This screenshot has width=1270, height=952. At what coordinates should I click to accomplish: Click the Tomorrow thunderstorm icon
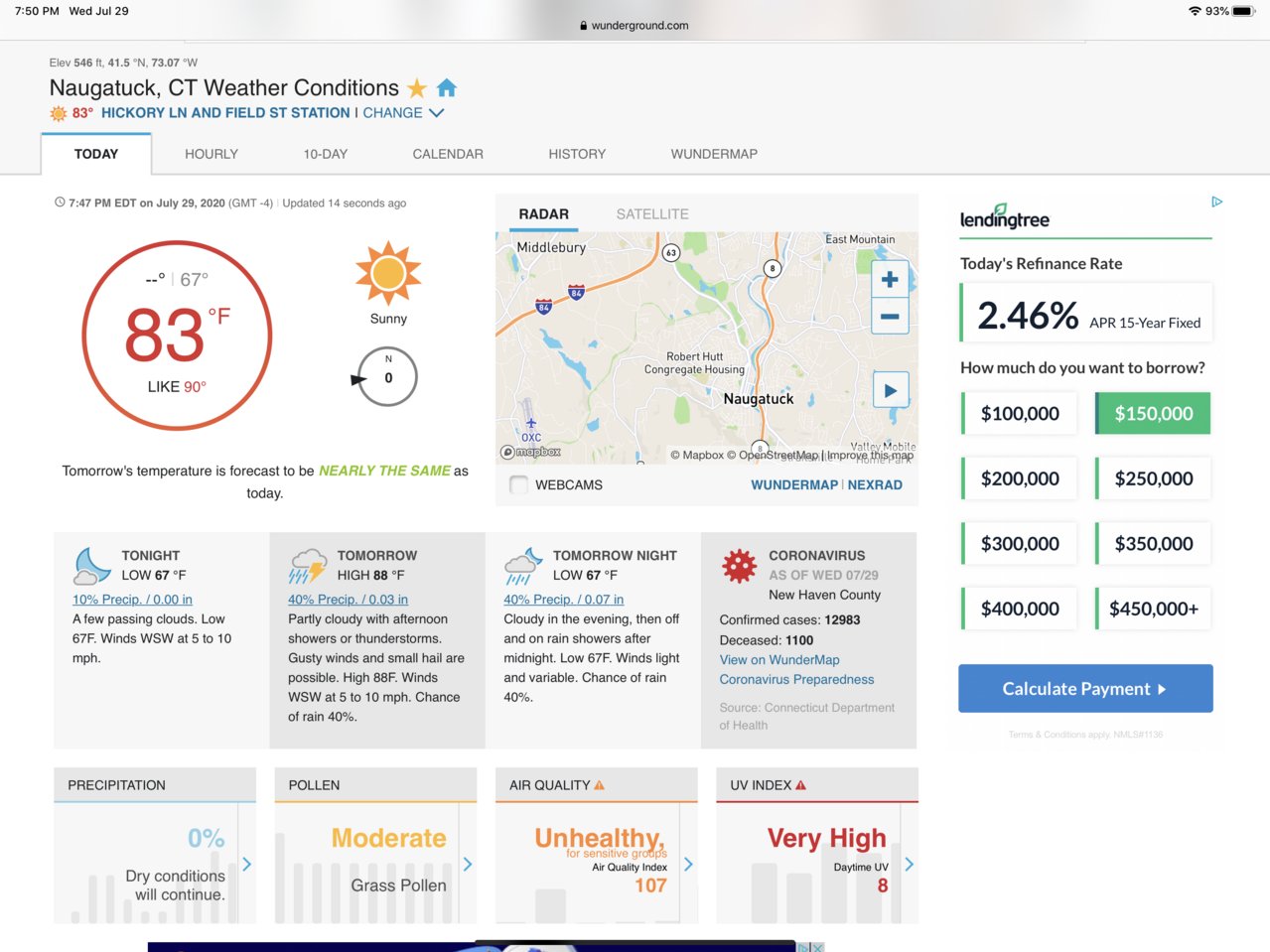[308, 566]
